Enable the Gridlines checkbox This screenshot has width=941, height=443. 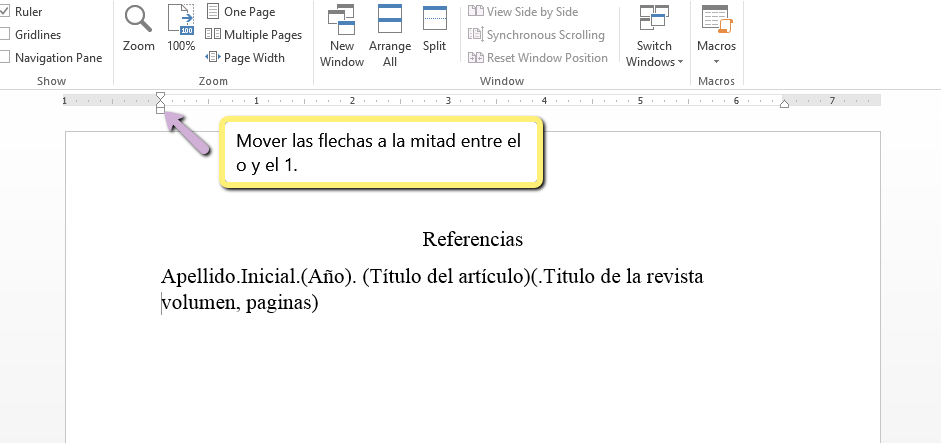point(5,35)
